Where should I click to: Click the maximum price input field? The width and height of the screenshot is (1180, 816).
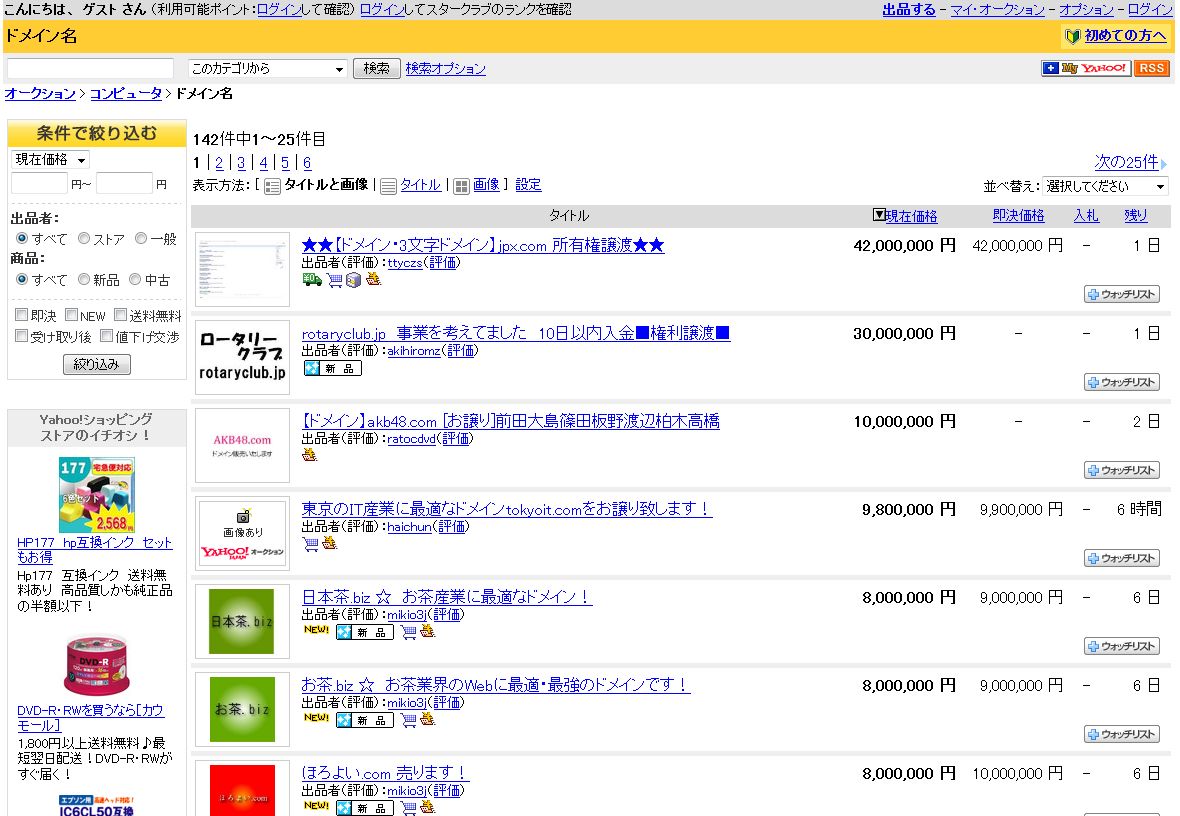(125, 184)
